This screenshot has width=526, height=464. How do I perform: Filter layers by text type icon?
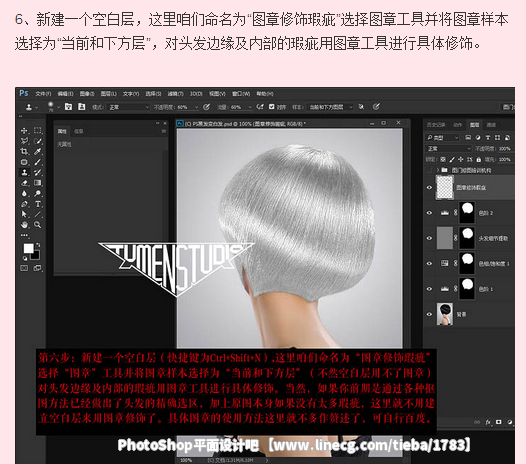(x=487, y=138)
